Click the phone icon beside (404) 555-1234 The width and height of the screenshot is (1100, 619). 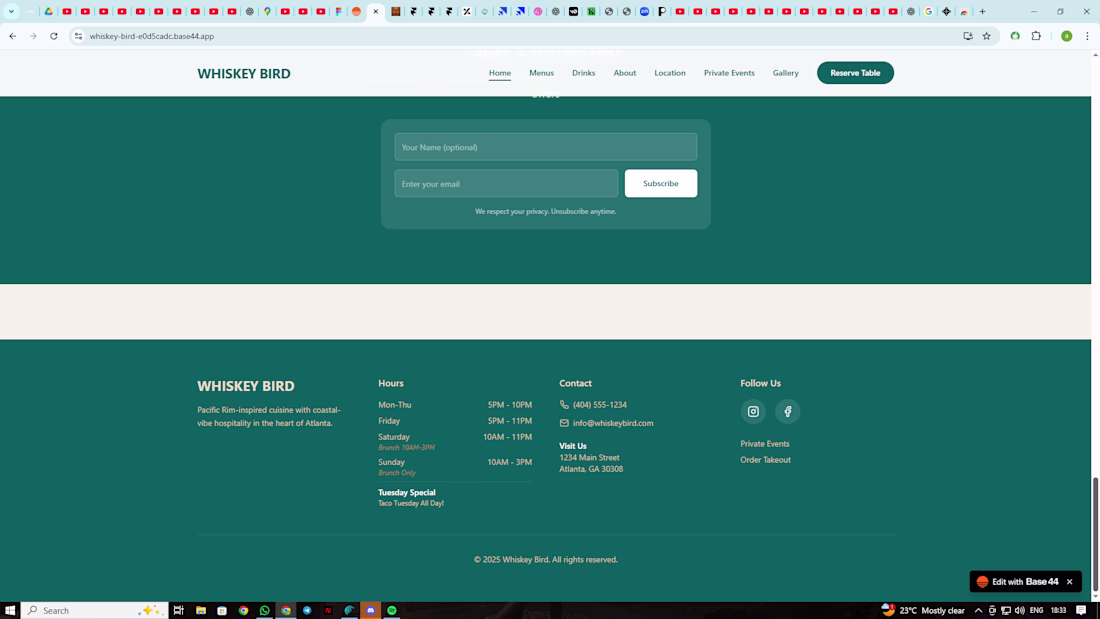click(564, 405)
